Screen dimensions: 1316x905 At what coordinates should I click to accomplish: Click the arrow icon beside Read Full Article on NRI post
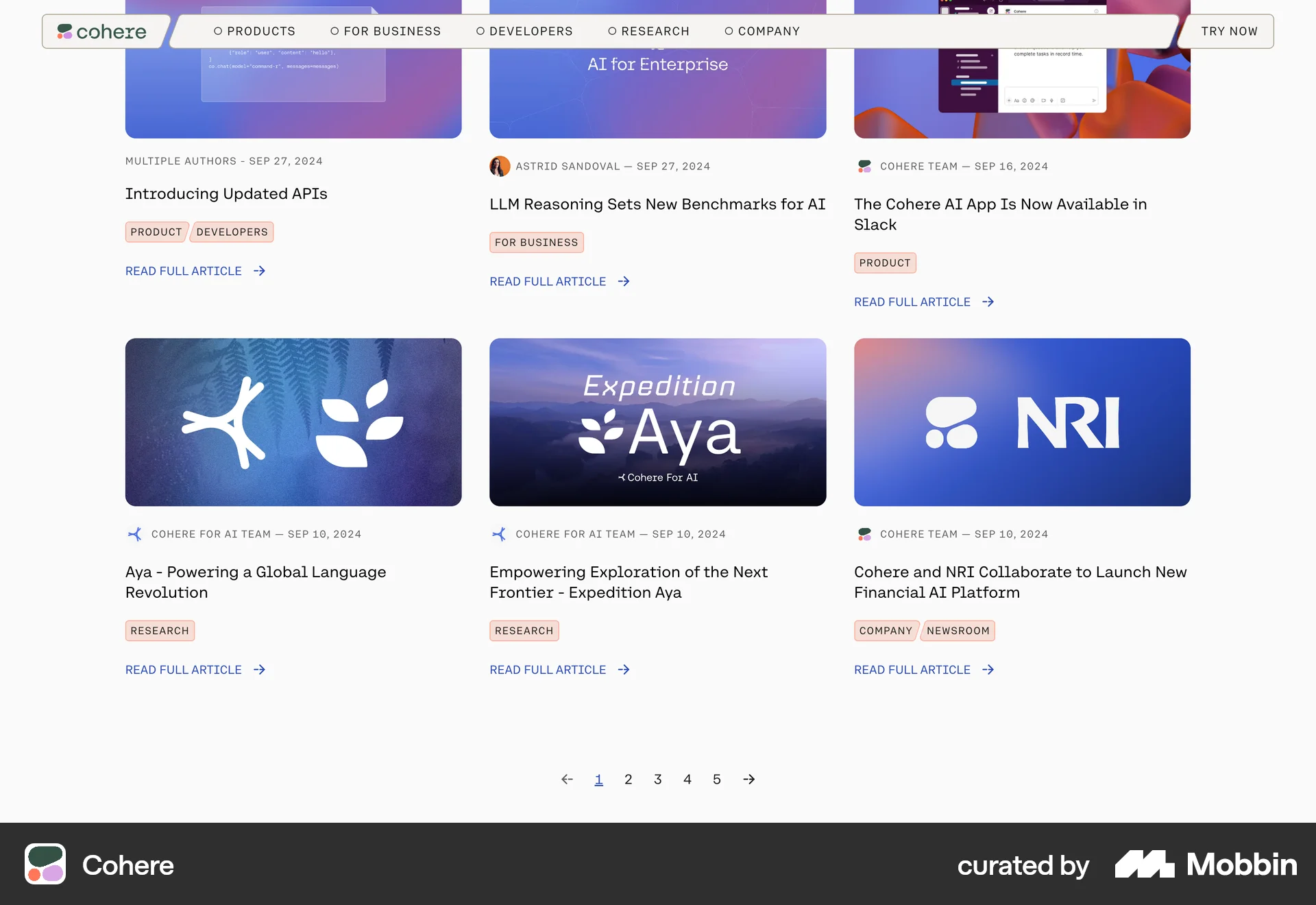[988, 670]
